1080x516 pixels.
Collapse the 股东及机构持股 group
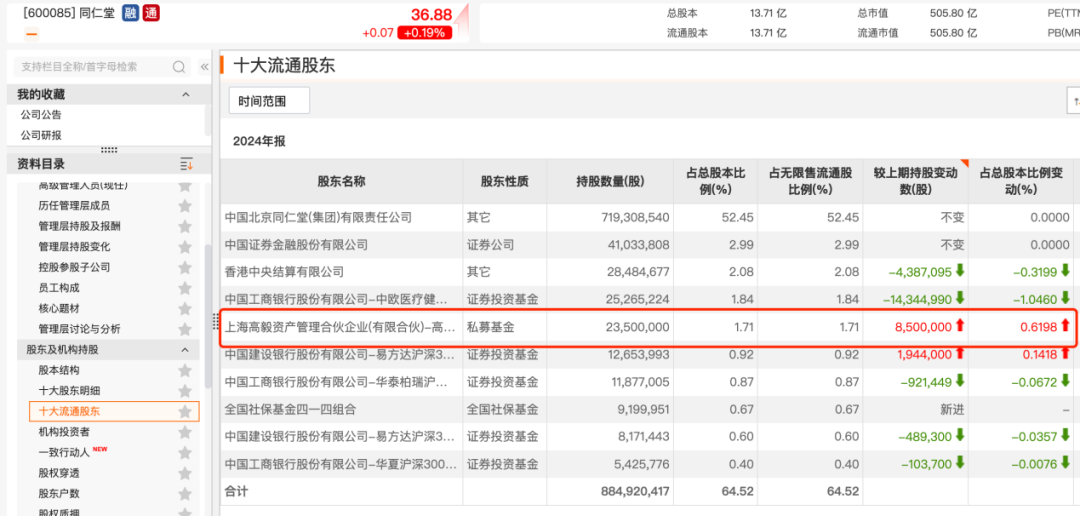pos(185,350)
